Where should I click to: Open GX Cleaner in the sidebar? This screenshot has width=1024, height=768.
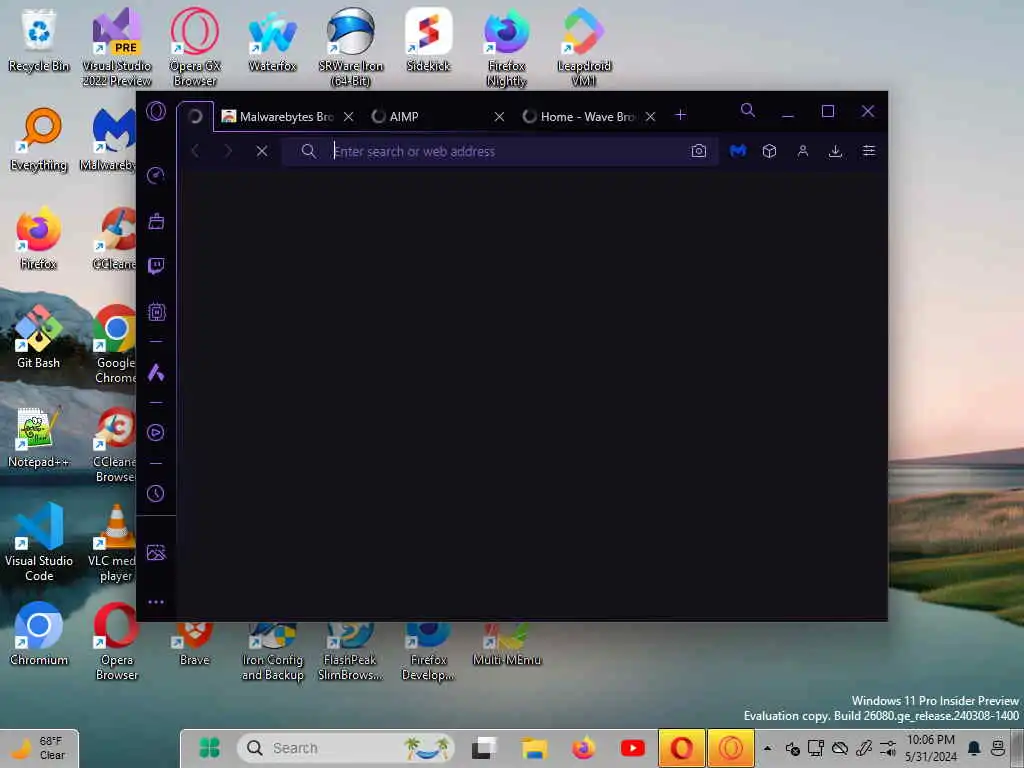click(x=156, y=221)
